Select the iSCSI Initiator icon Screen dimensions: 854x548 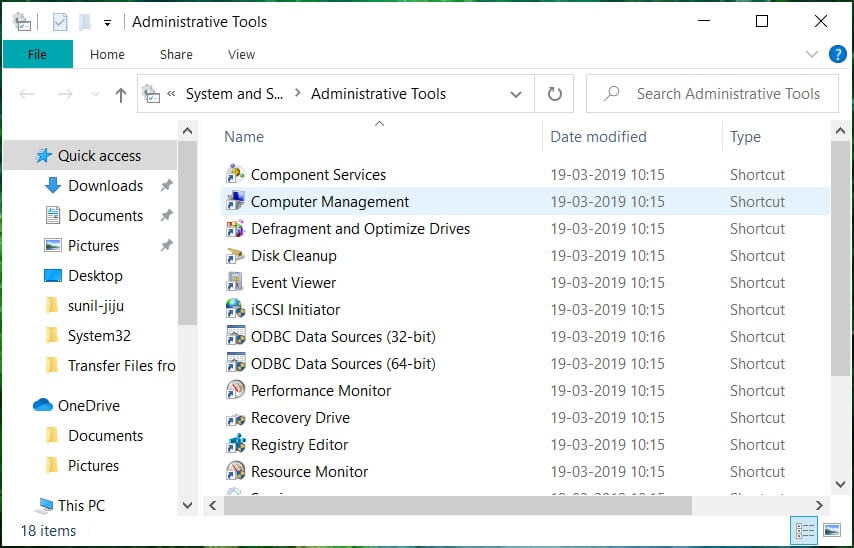(235, 310)
